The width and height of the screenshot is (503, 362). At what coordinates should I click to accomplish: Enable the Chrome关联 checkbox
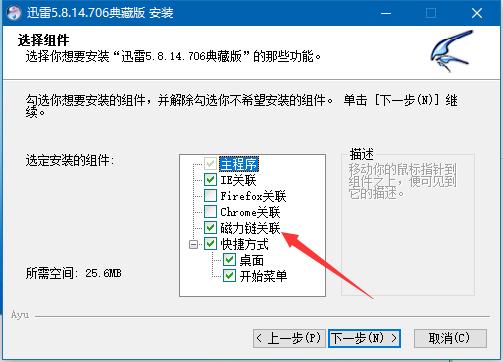tap(210, 212)
